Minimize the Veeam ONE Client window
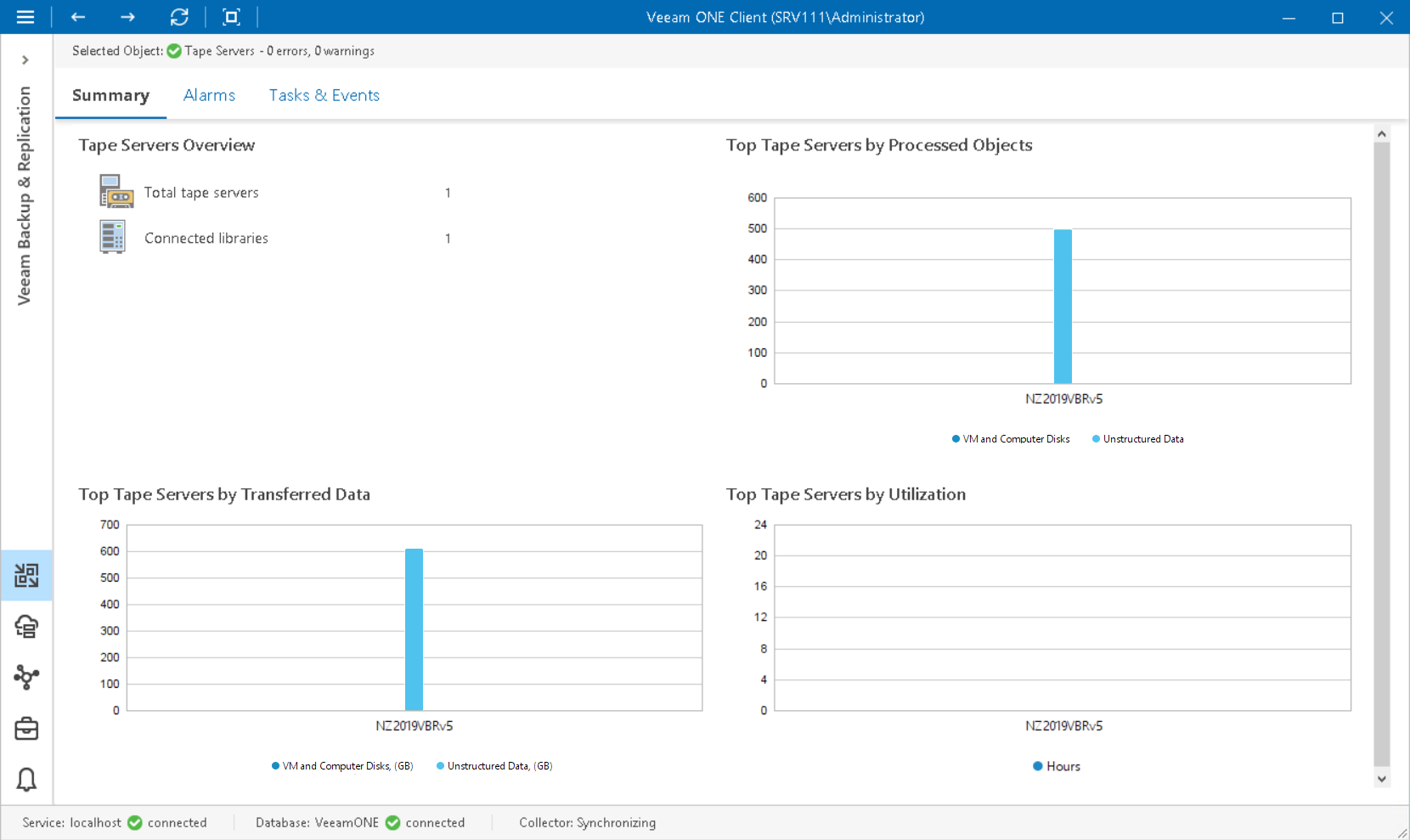The image size is (1410, 840). tap(1289, 17)
